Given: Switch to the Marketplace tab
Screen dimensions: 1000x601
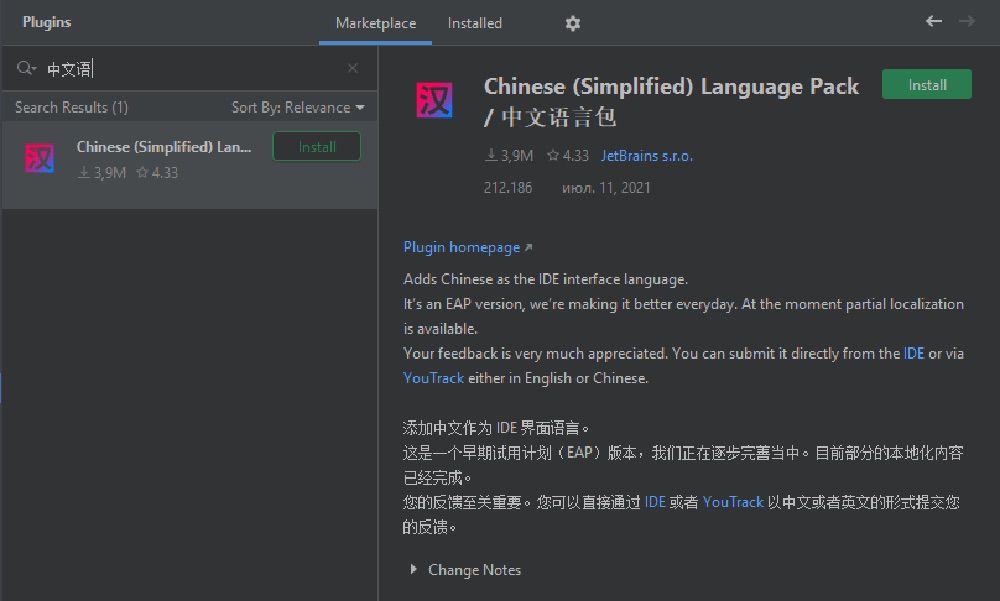Looking at the screenshot, I should coord(376,24).
